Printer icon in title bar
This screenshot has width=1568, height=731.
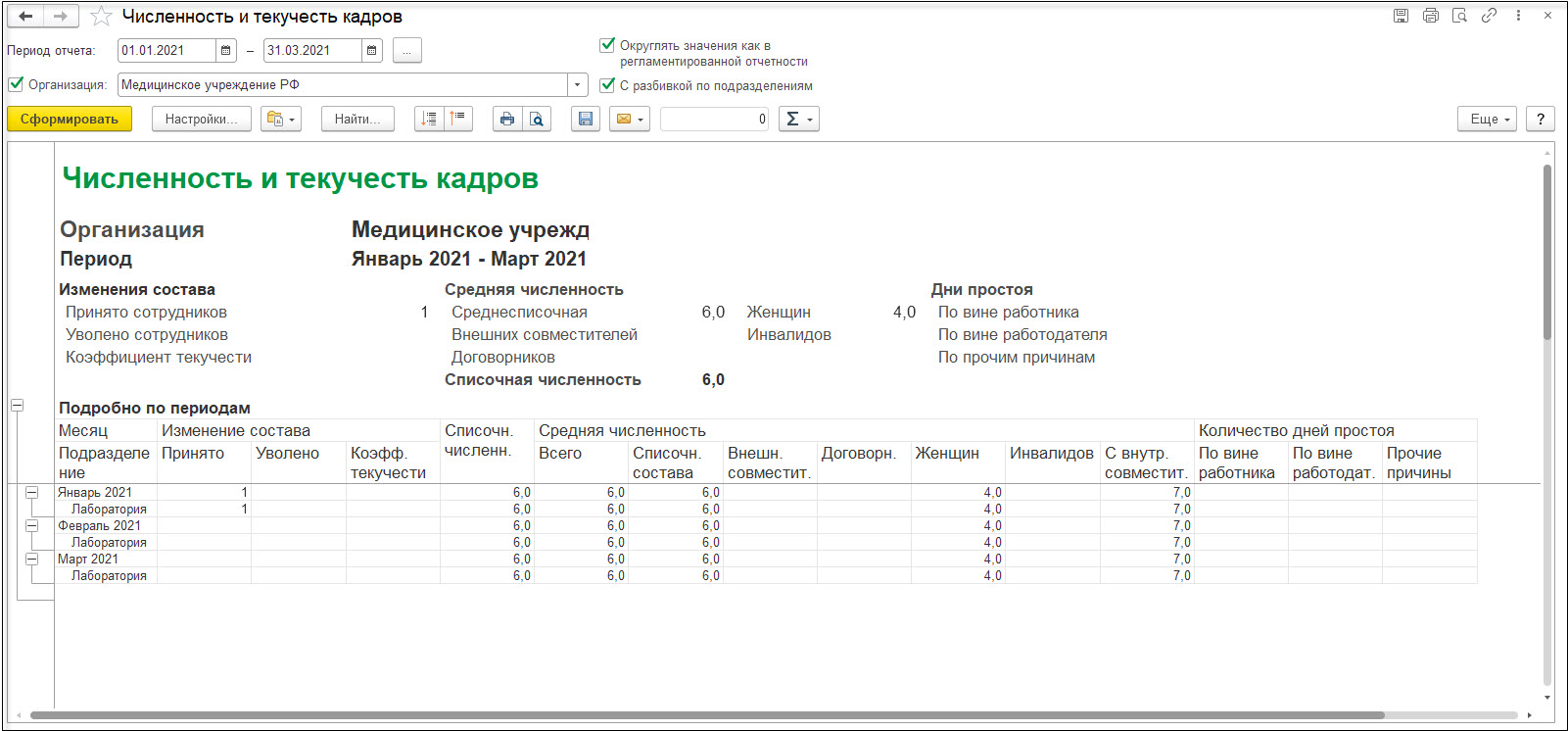point(1430,16)
